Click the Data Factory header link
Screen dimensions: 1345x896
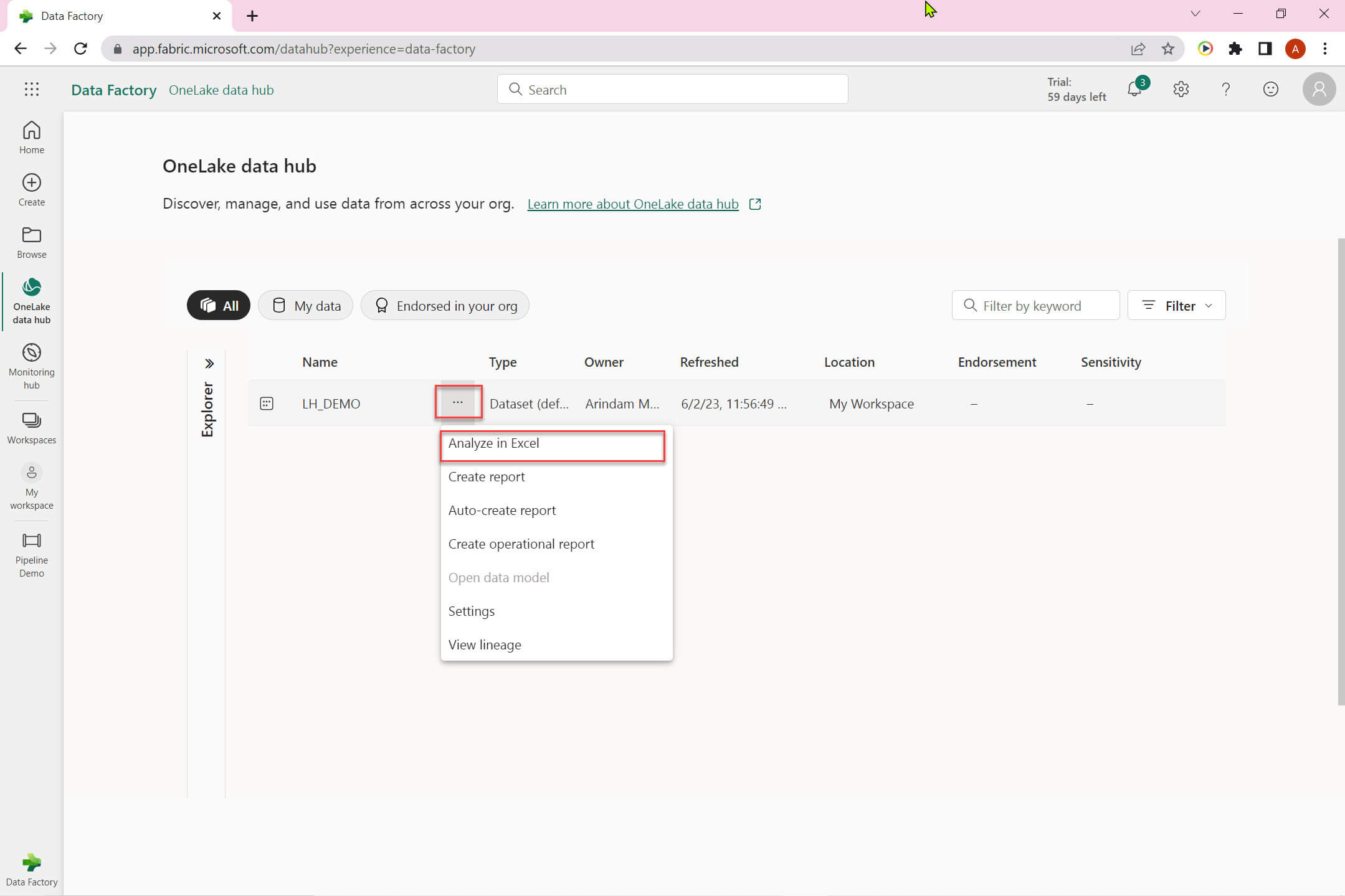[x=114, y=90]
